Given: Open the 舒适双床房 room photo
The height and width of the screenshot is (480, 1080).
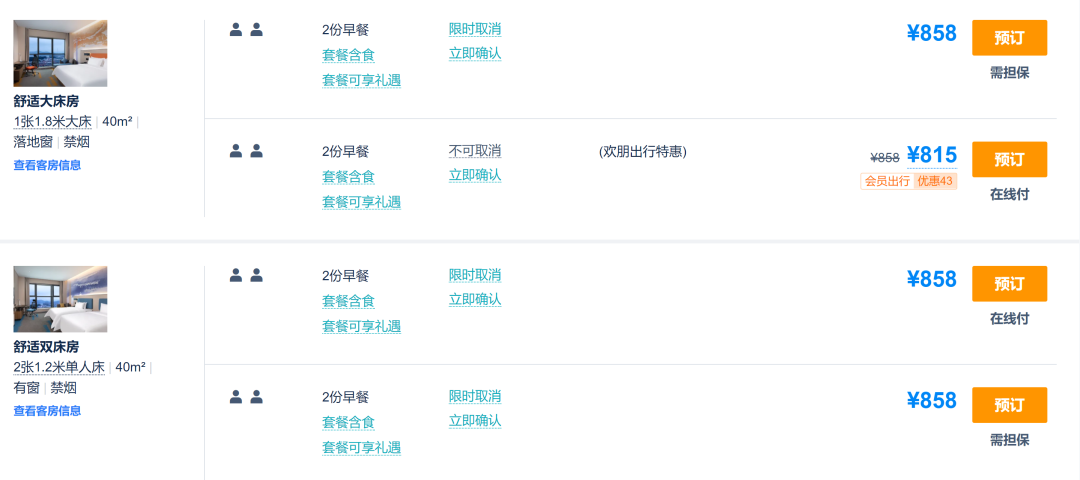Looking at the screenshot, I should (60, 299).
